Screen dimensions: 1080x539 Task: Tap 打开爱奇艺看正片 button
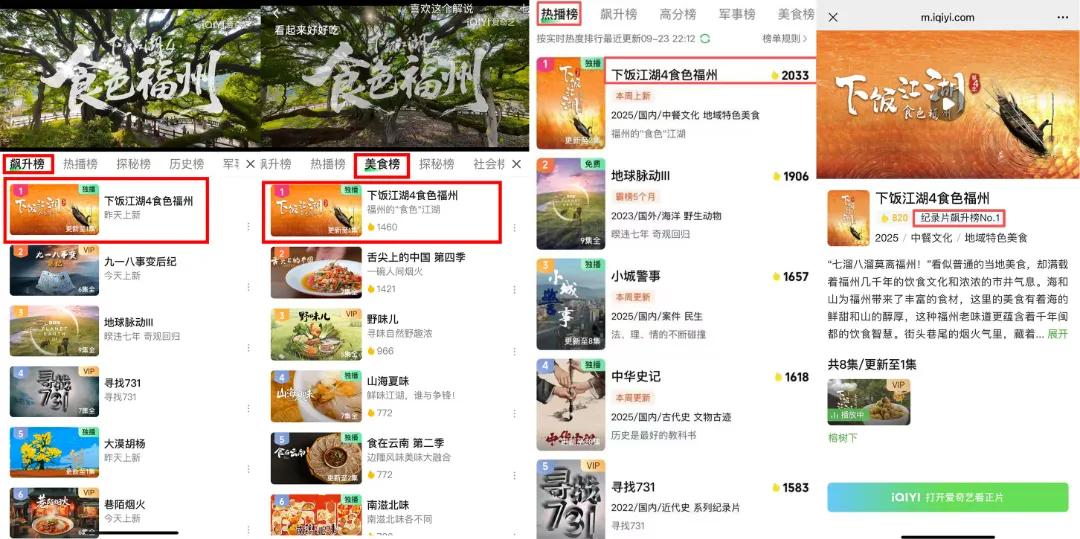[x=948, y=497]
